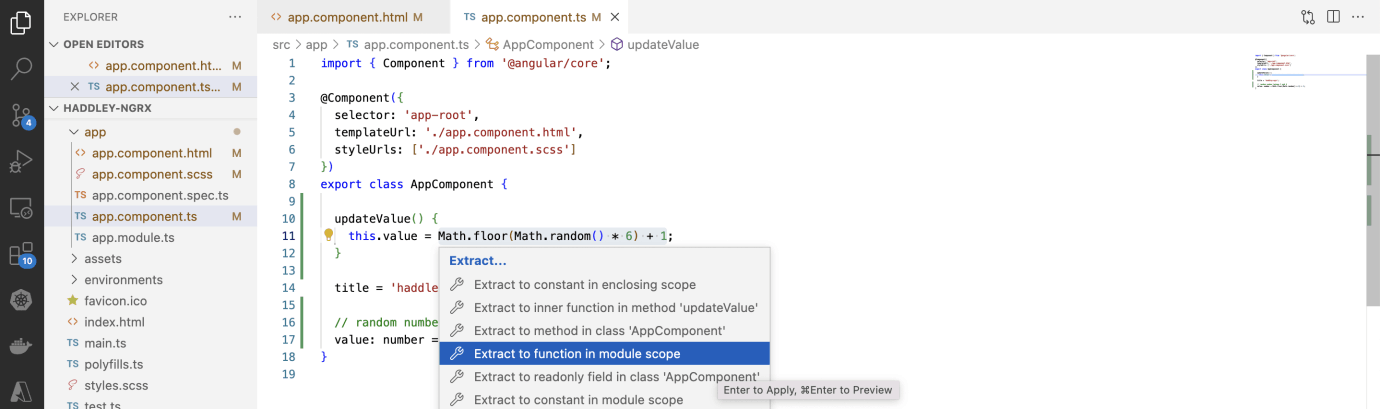Choose Extract to method in class 'AppComponent'
Image resolution: width=1380 pixels, height=409 pixels.
point(599,330)
